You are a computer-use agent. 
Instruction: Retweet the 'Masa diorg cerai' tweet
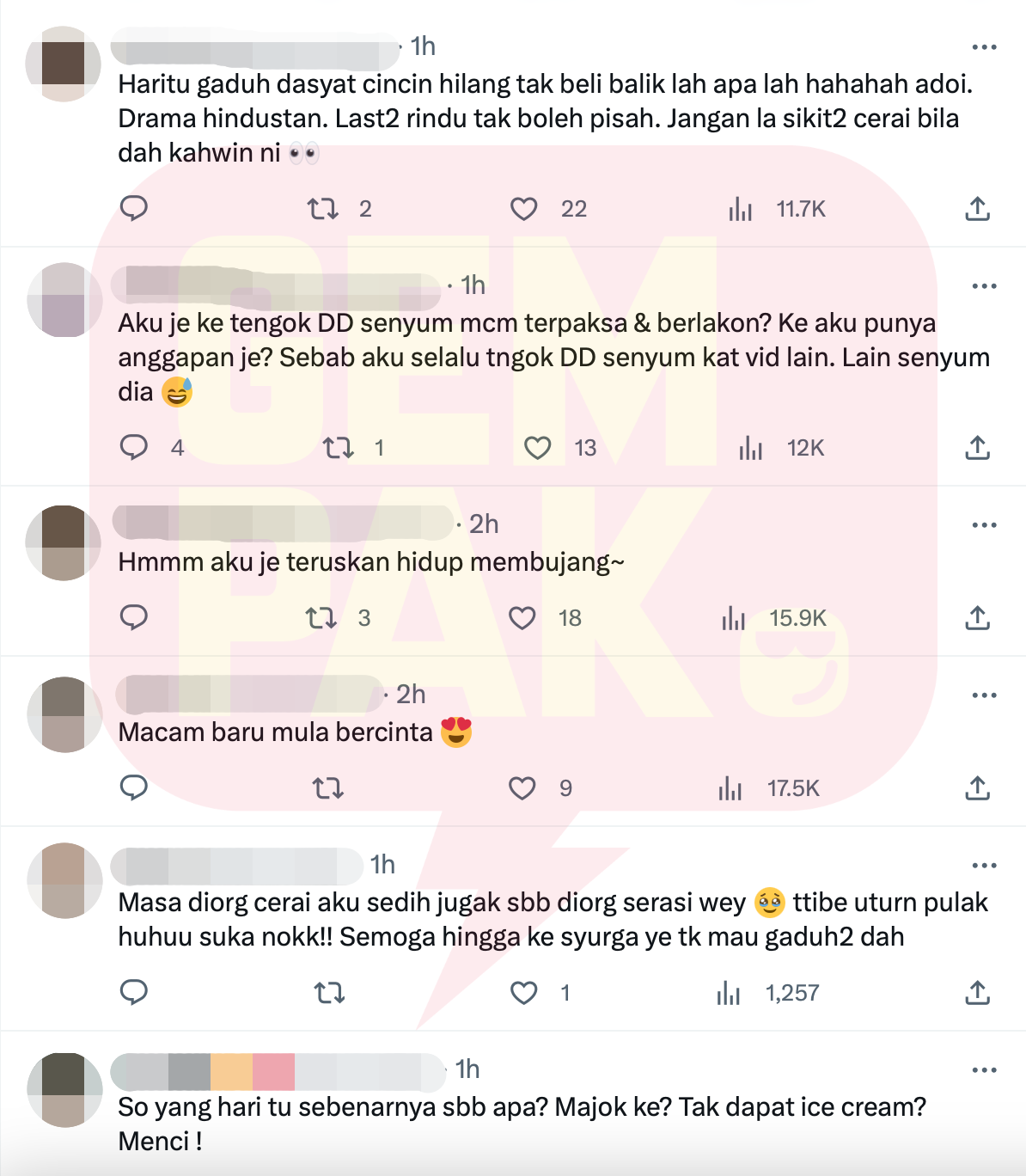[329, 993]
